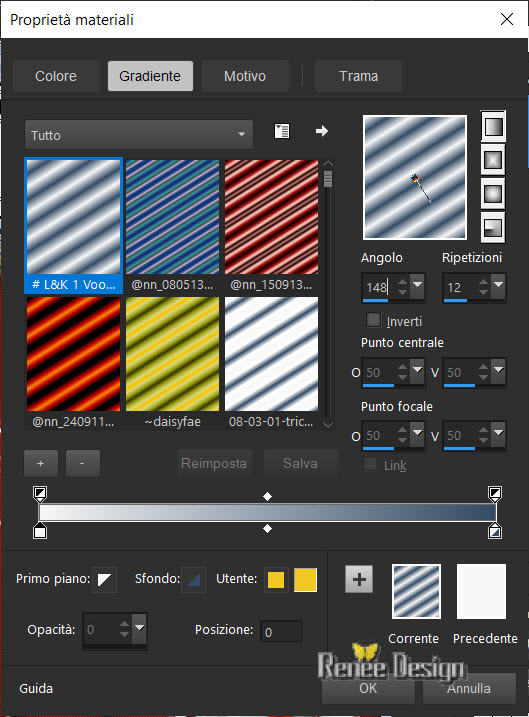Screen dimensions: 529x717
Task: Add current material to swatches with plus
Action: (x=359, y=579)
